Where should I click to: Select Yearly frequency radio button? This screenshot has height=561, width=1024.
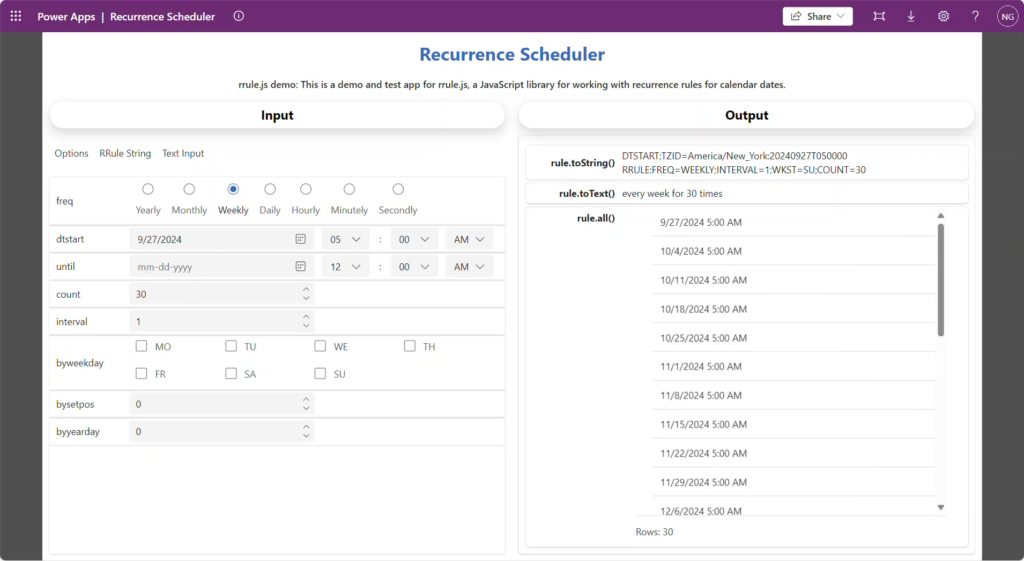coord(148,189)
